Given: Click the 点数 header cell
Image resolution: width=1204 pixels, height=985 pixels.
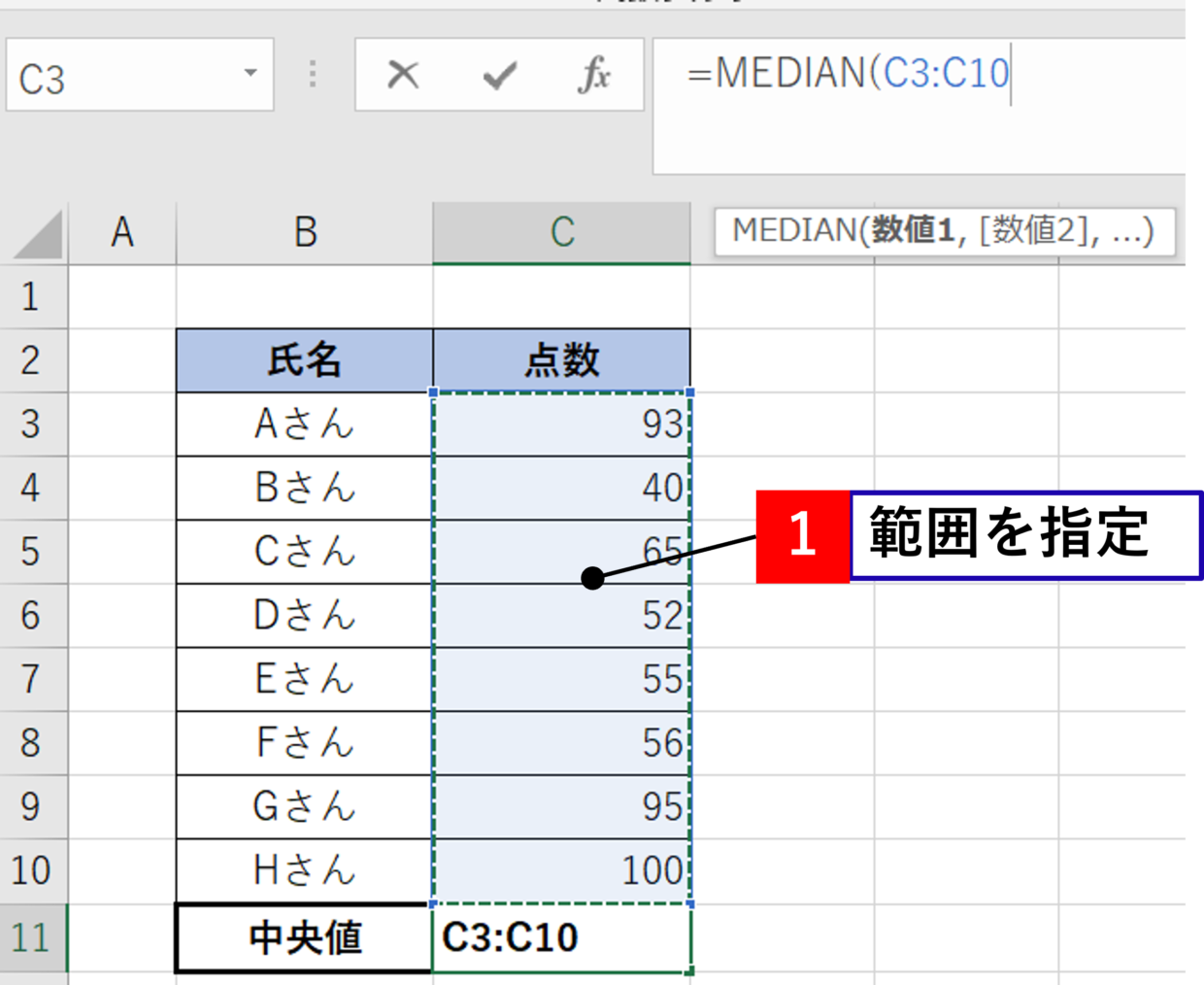Looking at the screenshot, I should pos(561,360).
